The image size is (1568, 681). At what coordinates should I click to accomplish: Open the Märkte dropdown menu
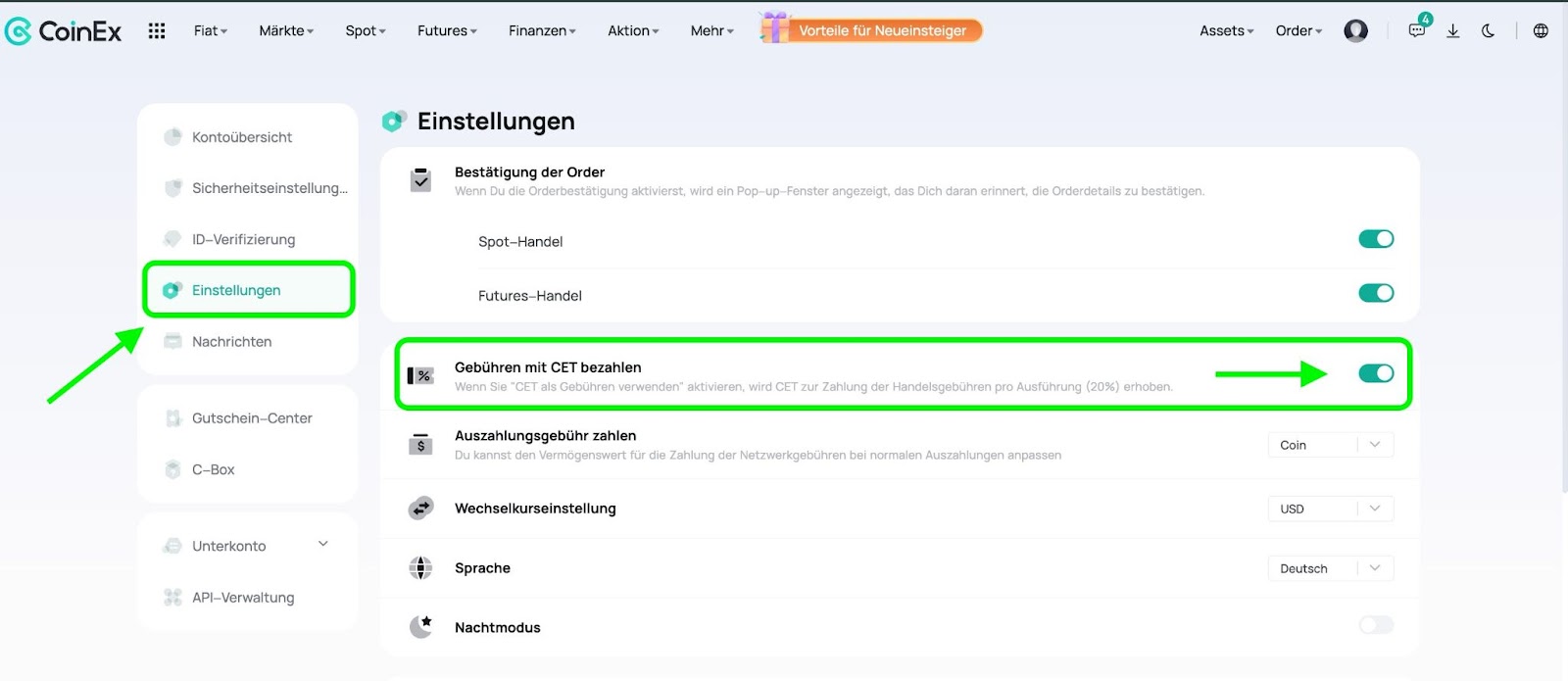tap(286, 30)
